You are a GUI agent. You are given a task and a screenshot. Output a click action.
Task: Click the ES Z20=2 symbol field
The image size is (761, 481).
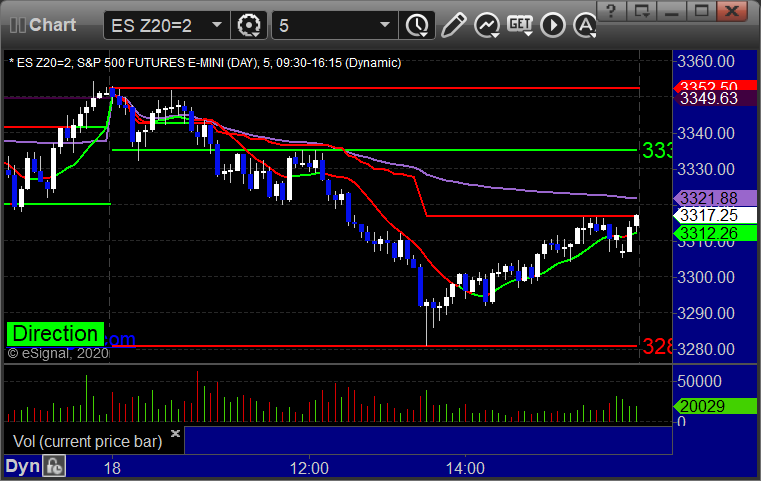(166, 25)
